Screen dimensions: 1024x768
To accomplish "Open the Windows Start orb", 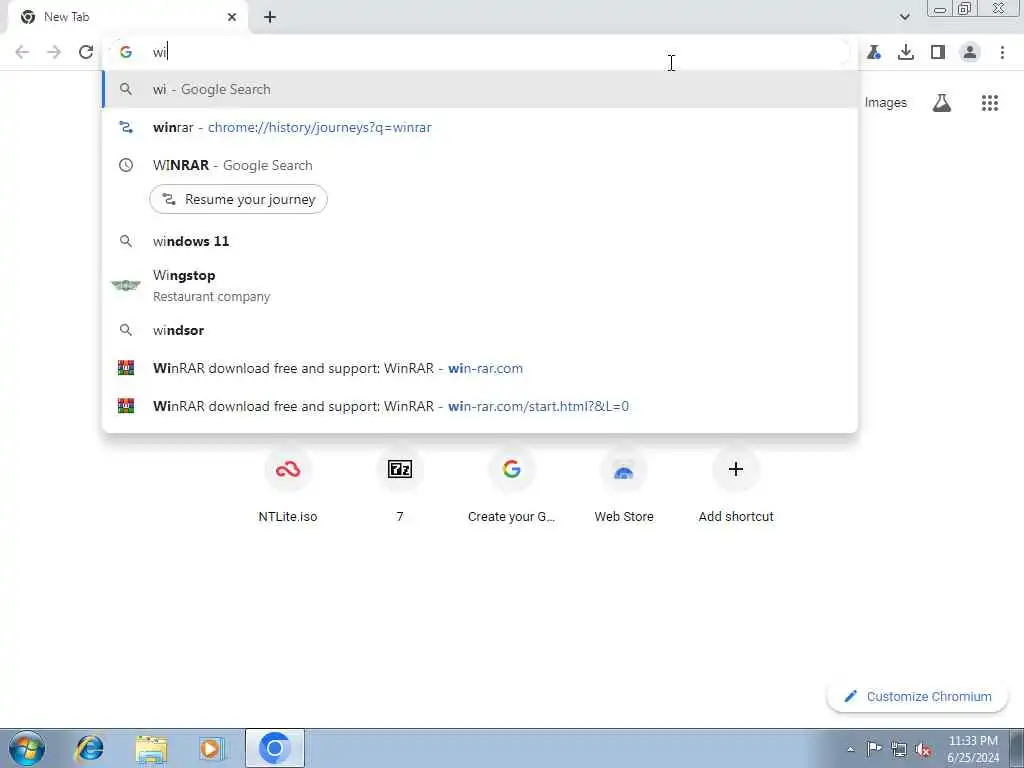I will tap(27, 748).
